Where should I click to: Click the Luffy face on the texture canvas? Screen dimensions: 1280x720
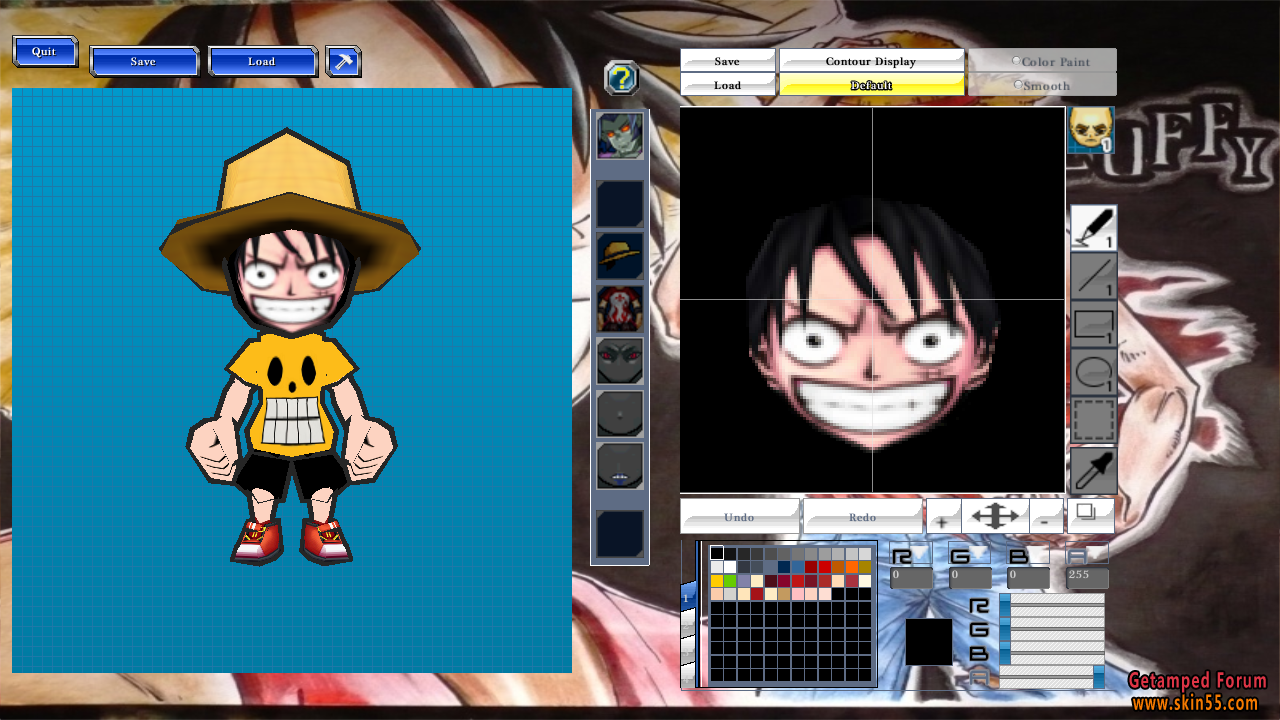tap(872, 323)
